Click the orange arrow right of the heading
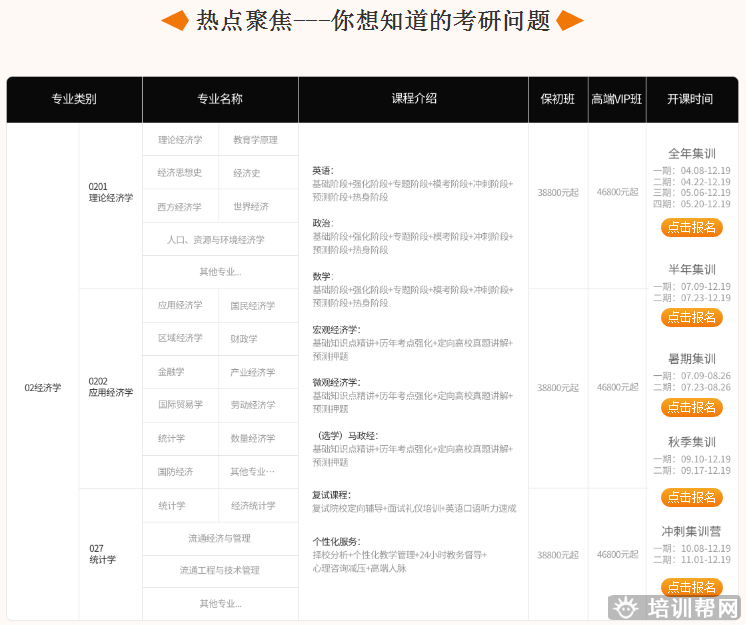The height and width of the screenshot is (625, 746). 570,20
